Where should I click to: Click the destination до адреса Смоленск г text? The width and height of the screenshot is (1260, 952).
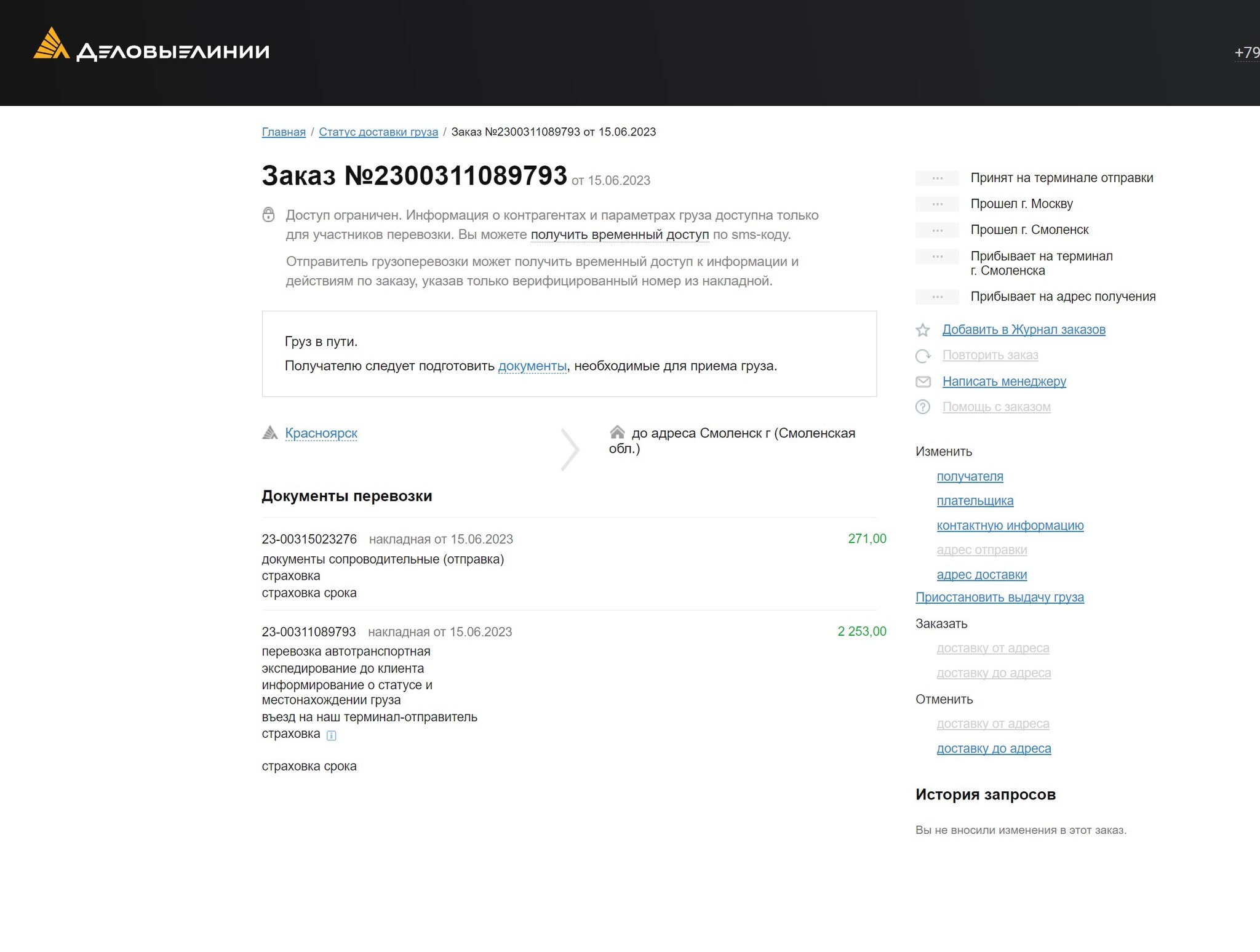732,441
